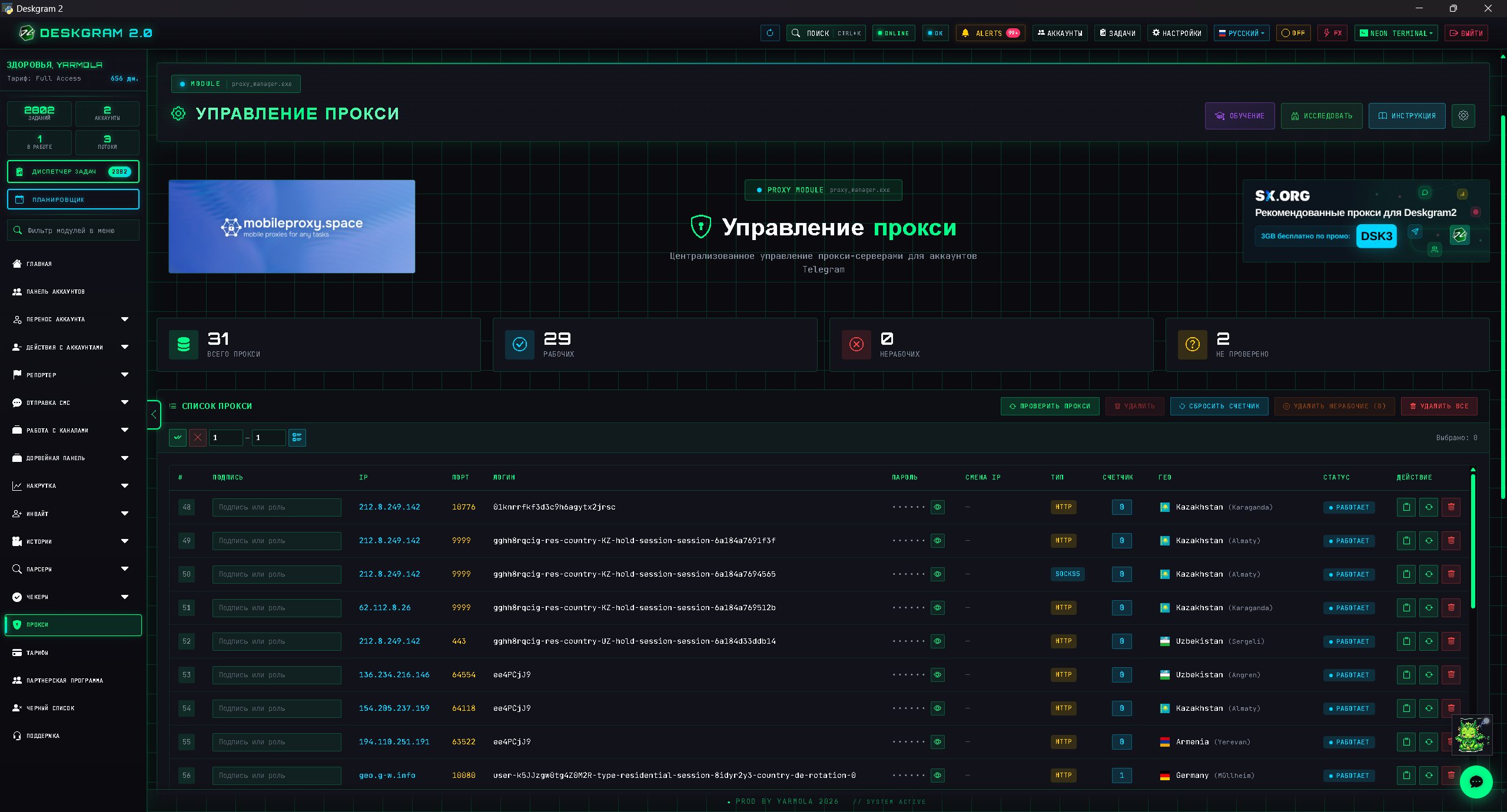Open Черный список in sidebar

73,708
